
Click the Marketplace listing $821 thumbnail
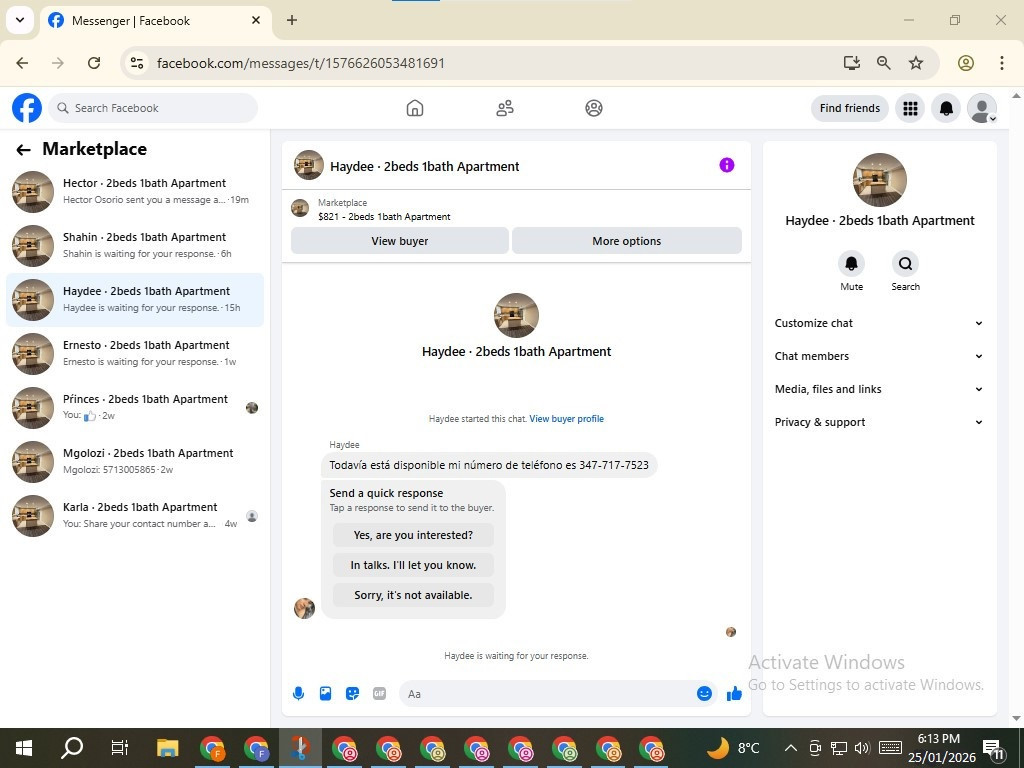click(300, 209)
